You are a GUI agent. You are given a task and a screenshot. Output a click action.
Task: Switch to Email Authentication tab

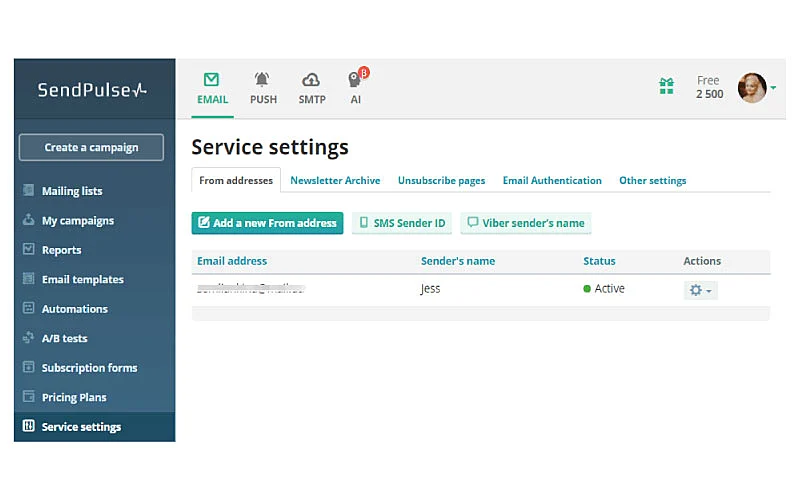[x=552, y=181]
